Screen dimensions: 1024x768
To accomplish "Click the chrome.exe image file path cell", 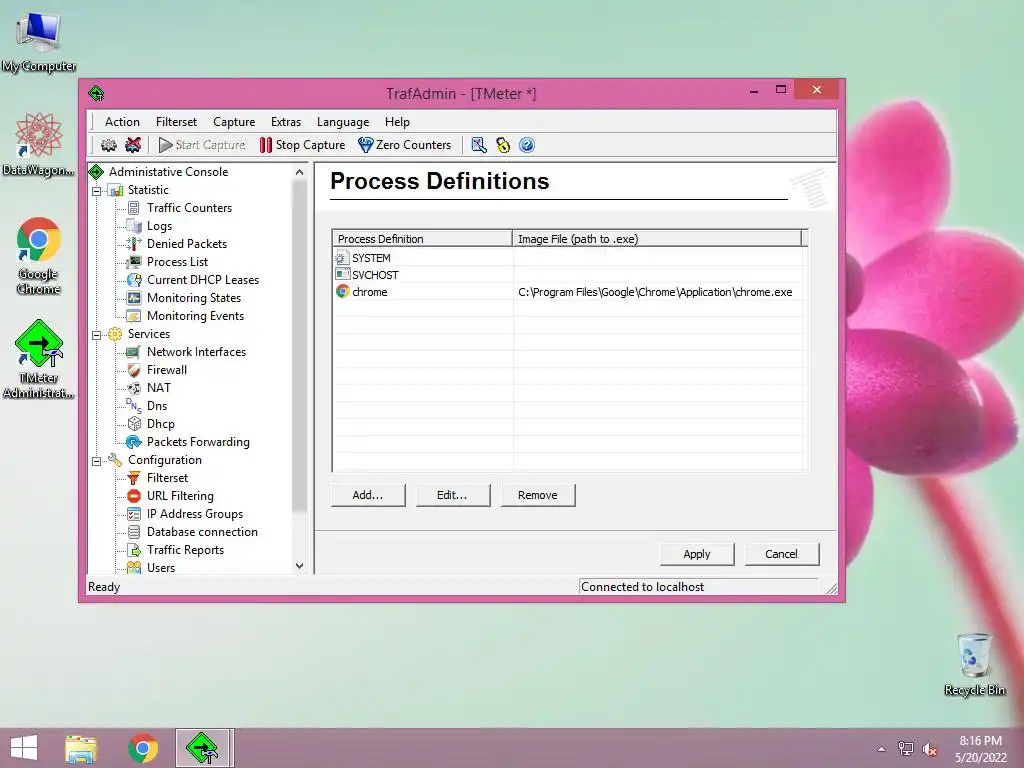I will [655, 292].
